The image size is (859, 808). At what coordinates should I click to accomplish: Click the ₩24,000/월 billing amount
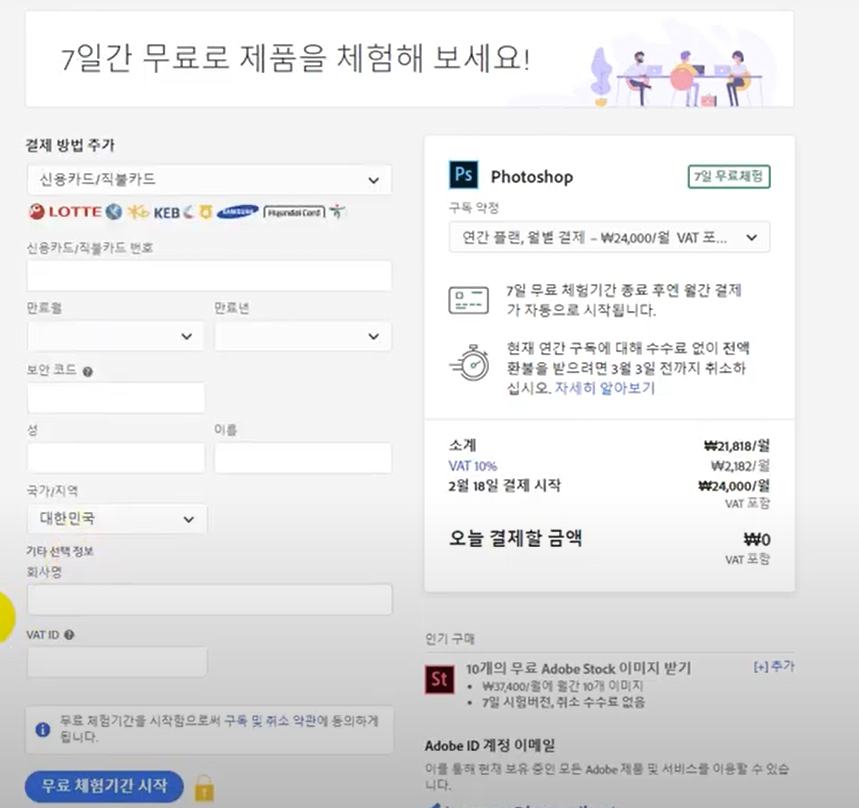click(x=734, y=485)
